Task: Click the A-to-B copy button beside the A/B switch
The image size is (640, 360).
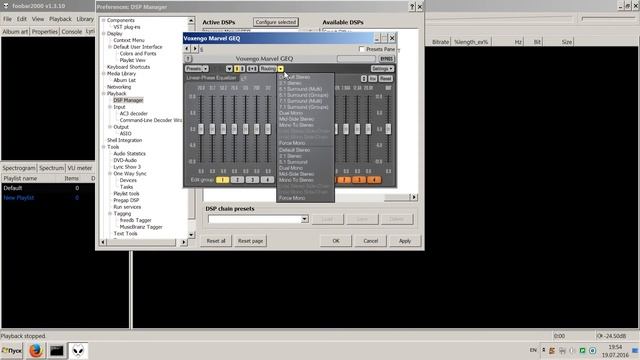Action: click(252, 69)
